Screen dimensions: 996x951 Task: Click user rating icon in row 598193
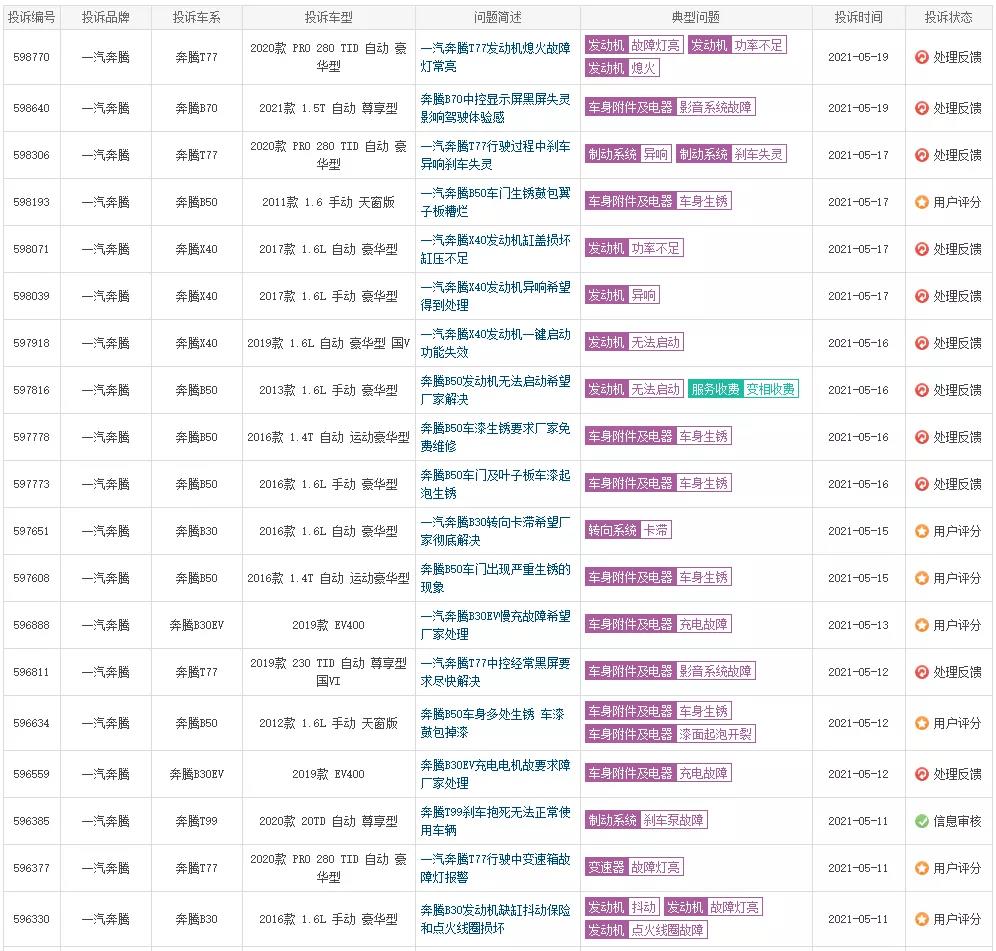pos(921,202)
